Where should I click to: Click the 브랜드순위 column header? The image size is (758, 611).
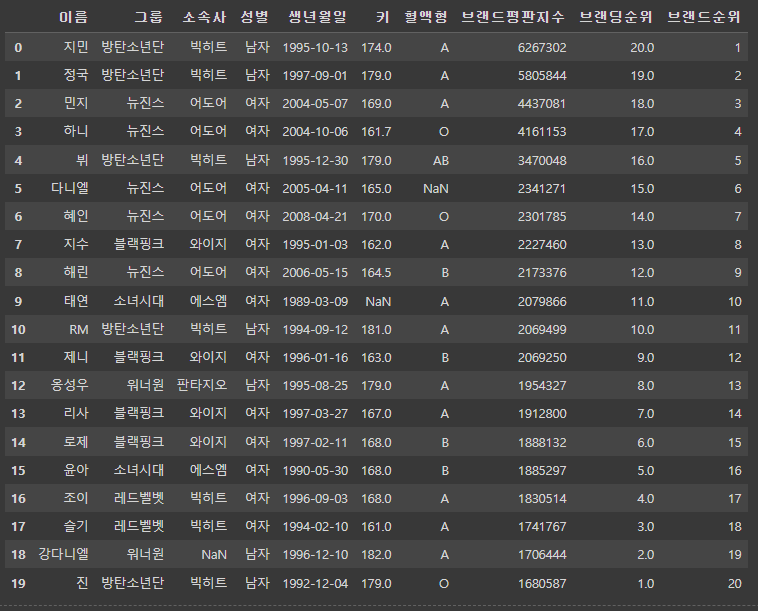click(x=704, y=17)
